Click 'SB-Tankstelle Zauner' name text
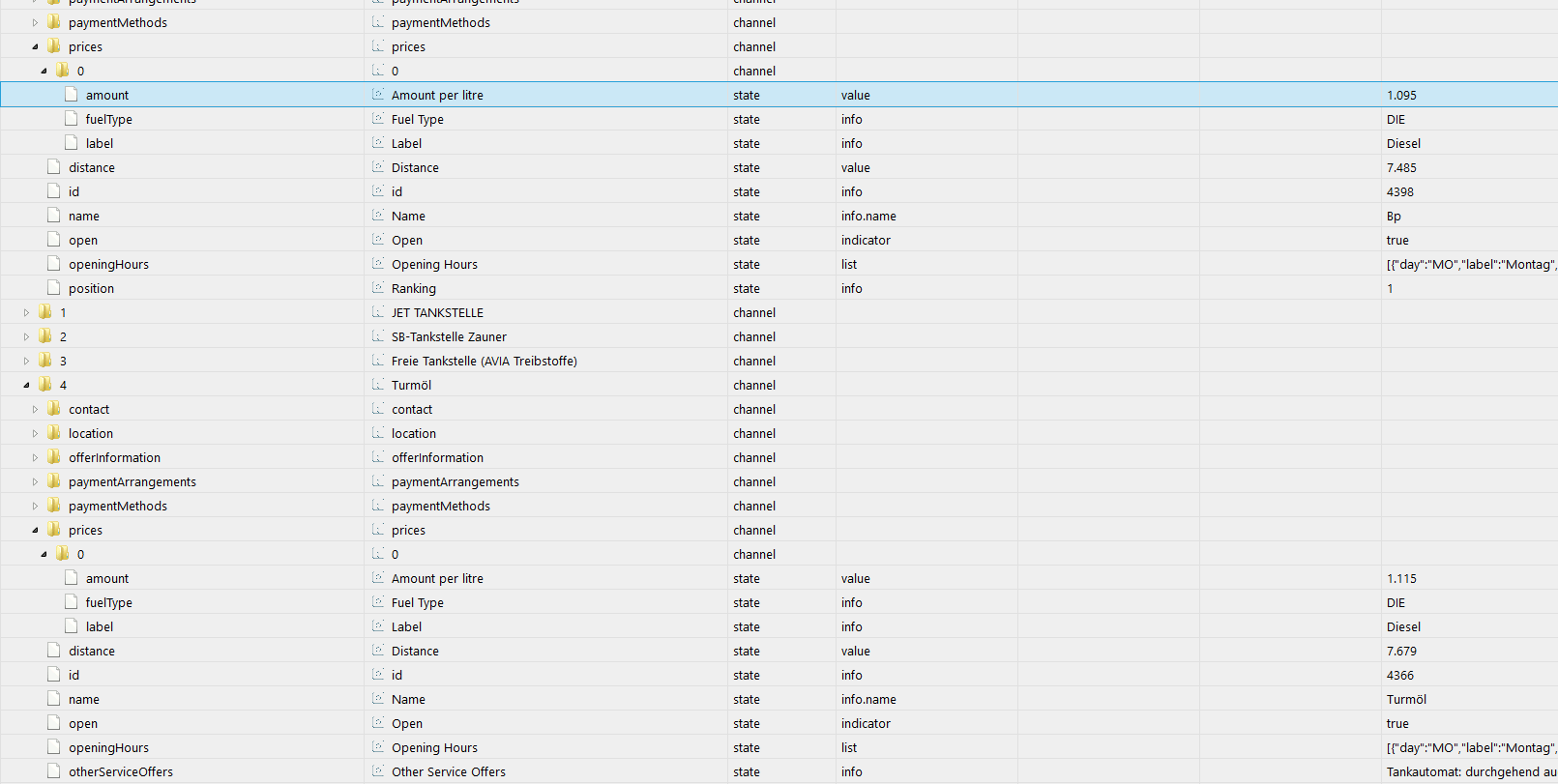This screenshot has height=784, width=1558. point(449,336)
